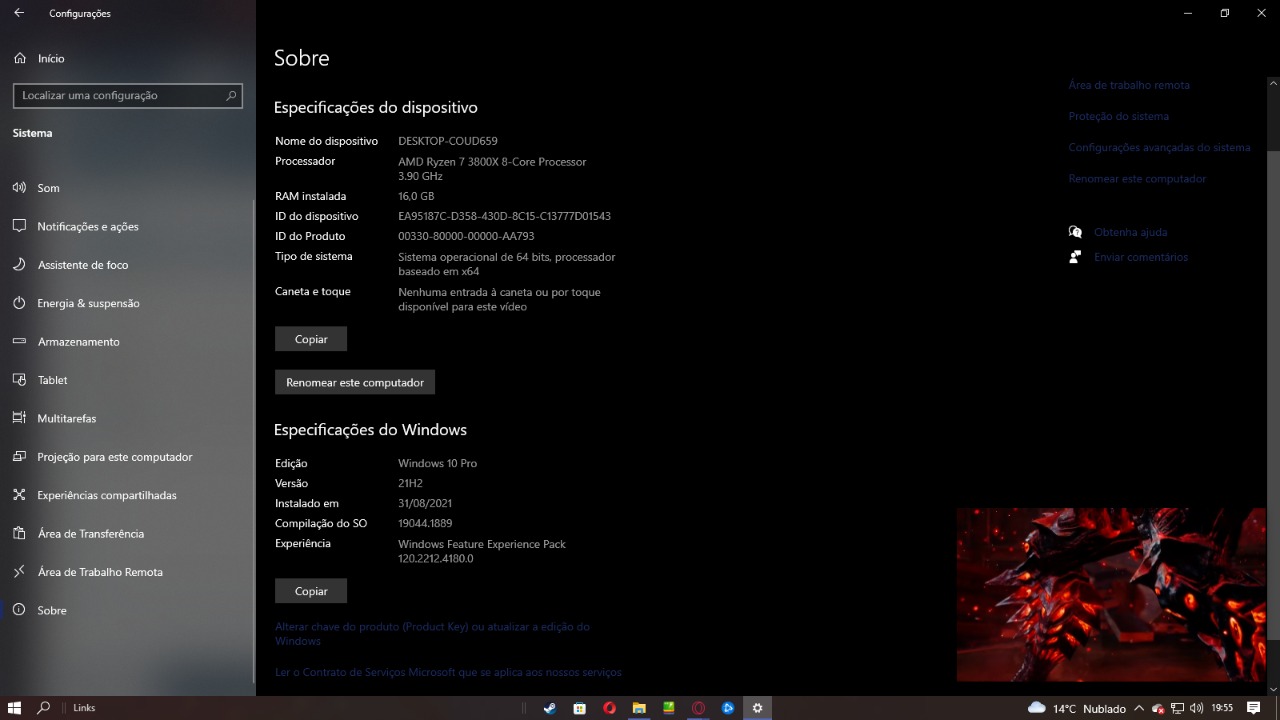Select Assistente de foco in sidebar

pyautogui.click(x=82, y=265)
